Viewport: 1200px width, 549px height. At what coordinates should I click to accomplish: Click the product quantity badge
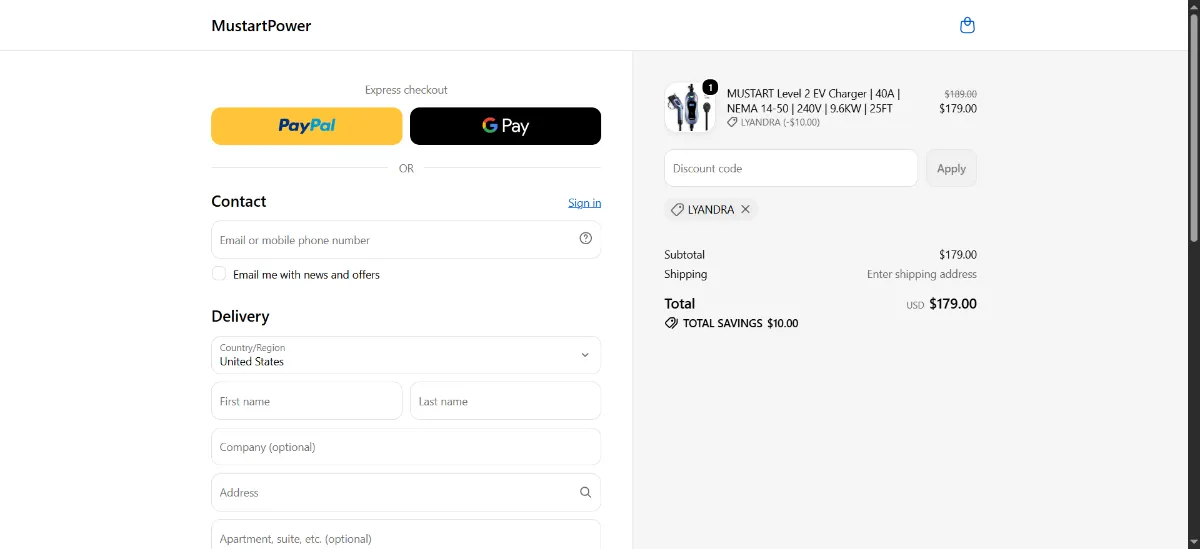pos(710,87)
